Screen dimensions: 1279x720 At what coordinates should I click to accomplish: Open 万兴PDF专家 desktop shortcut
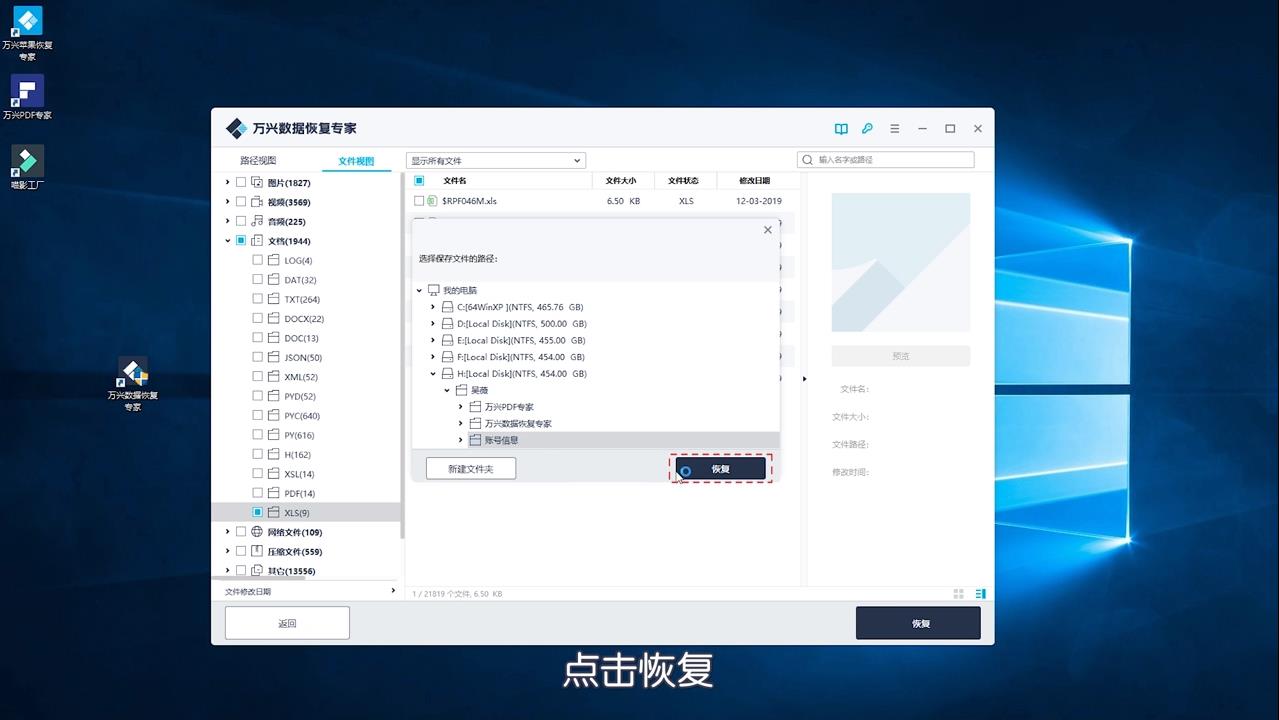pyautogui.click(x=27, y=97)
